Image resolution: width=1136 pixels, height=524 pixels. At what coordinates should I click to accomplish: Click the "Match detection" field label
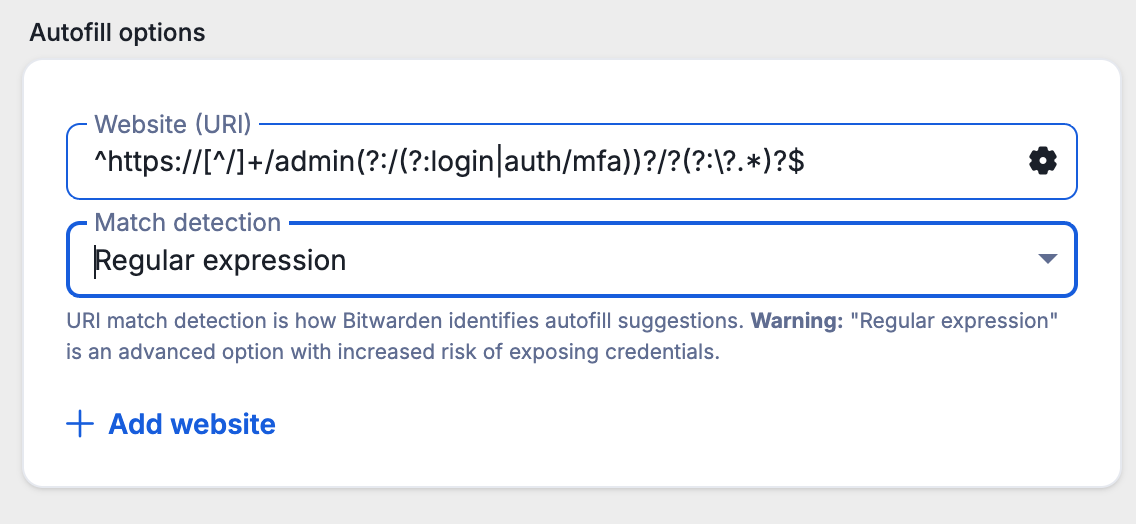(x=187, y=222)
